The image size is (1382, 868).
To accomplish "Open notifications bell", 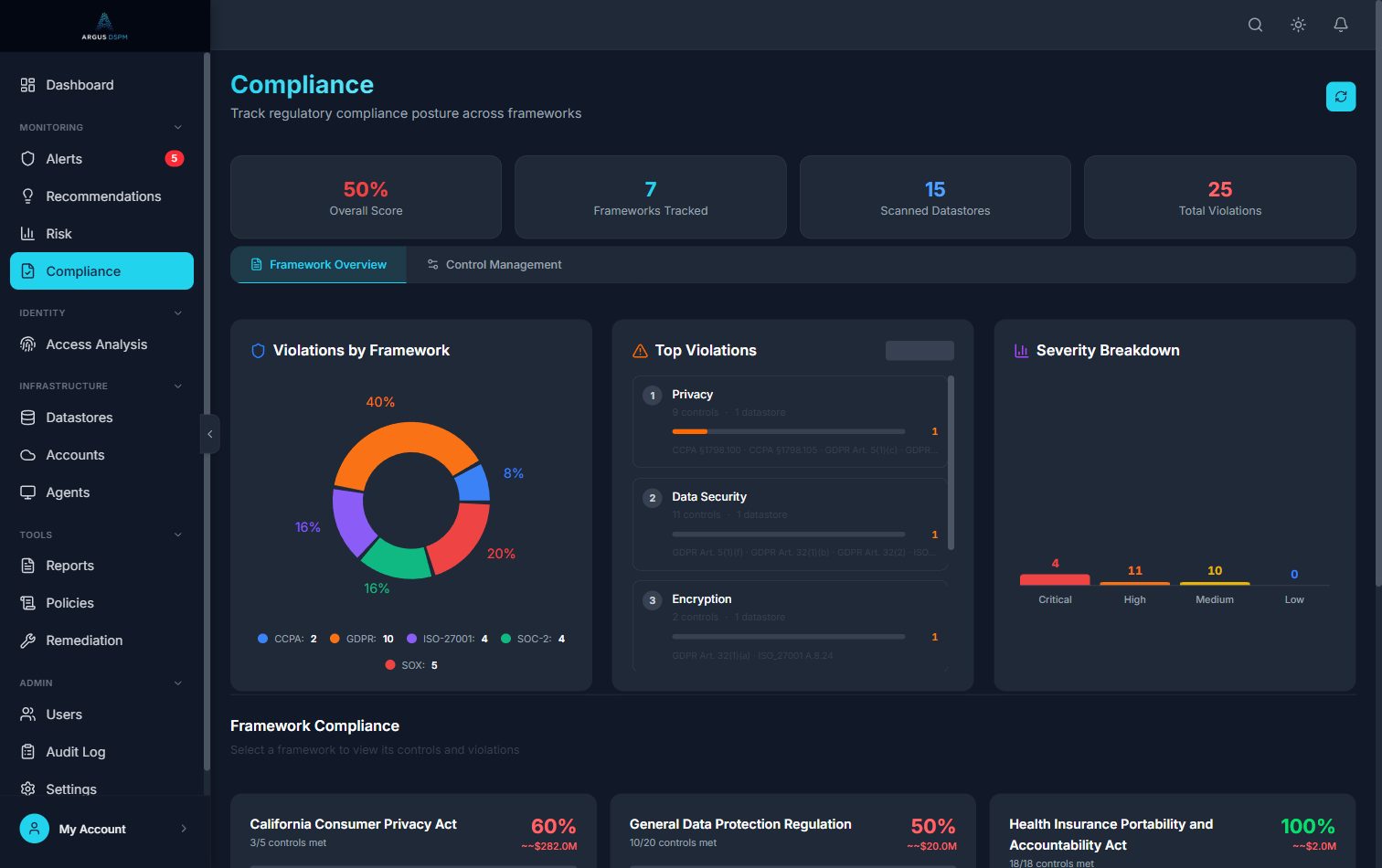I will [1341, 25].
